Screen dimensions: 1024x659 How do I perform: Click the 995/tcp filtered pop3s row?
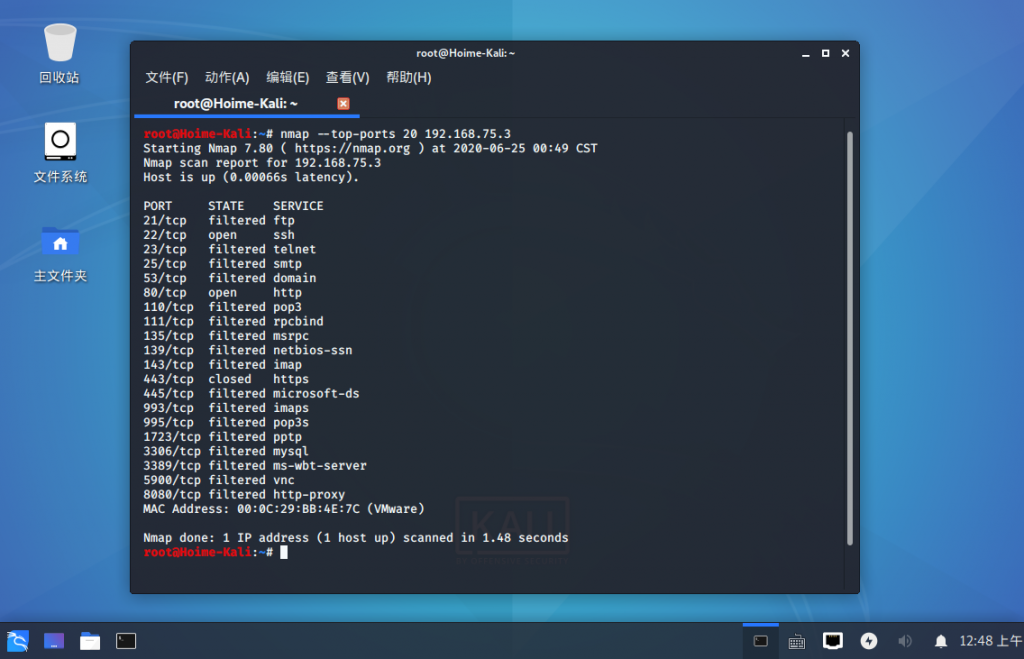(226, 422)
